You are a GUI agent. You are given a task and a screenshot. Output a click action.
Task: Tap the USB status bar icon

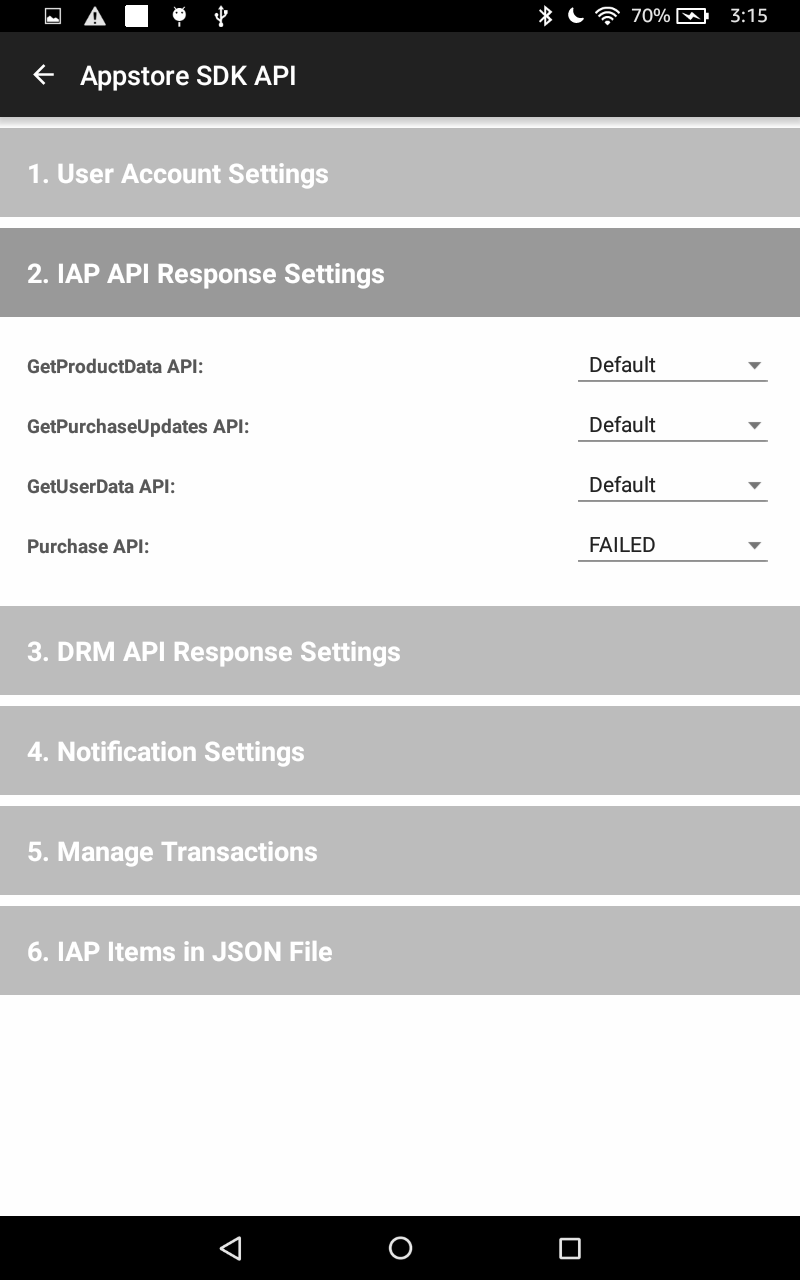click(221, 15)
